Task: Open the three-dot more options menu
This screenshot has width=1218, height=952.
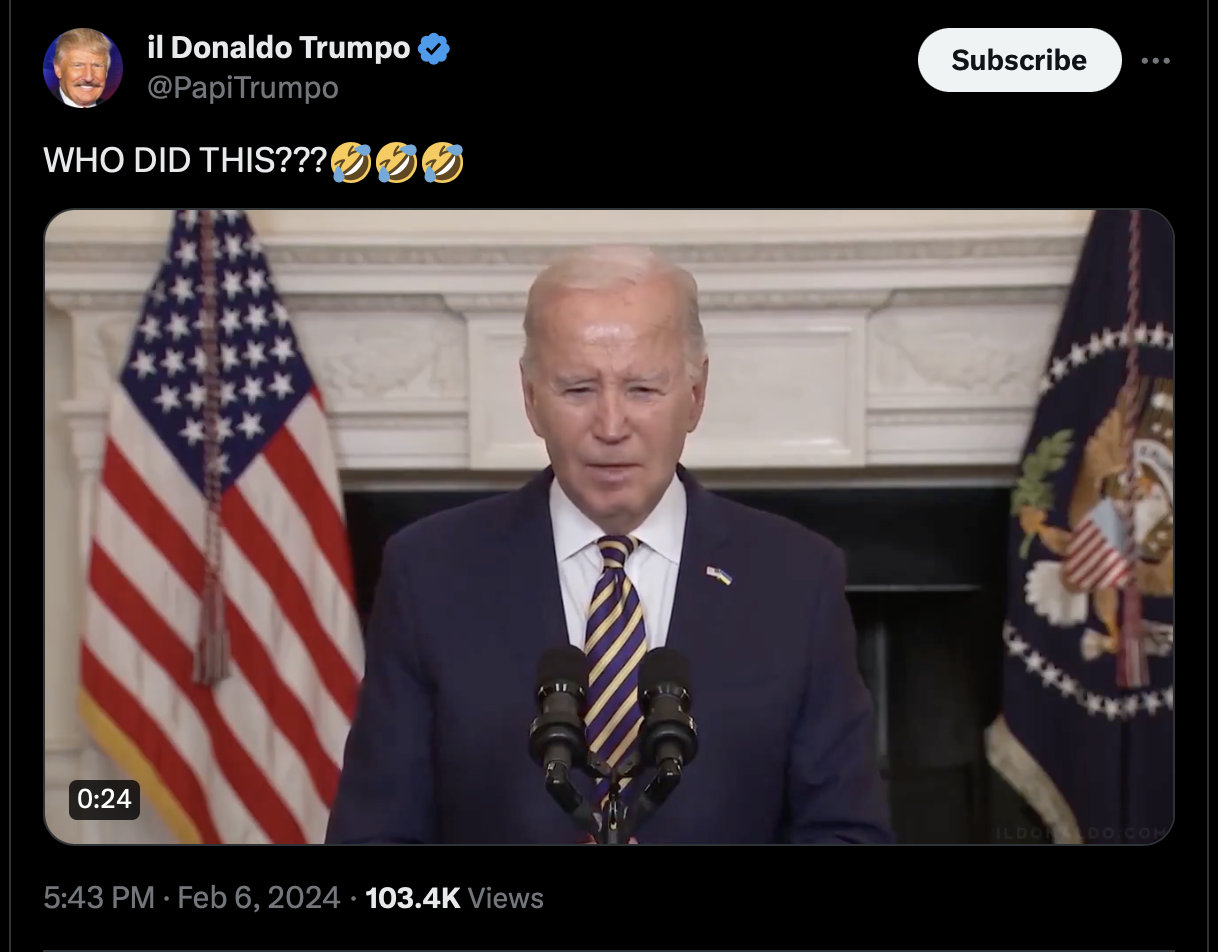Action: click(x=1155, y=61)
